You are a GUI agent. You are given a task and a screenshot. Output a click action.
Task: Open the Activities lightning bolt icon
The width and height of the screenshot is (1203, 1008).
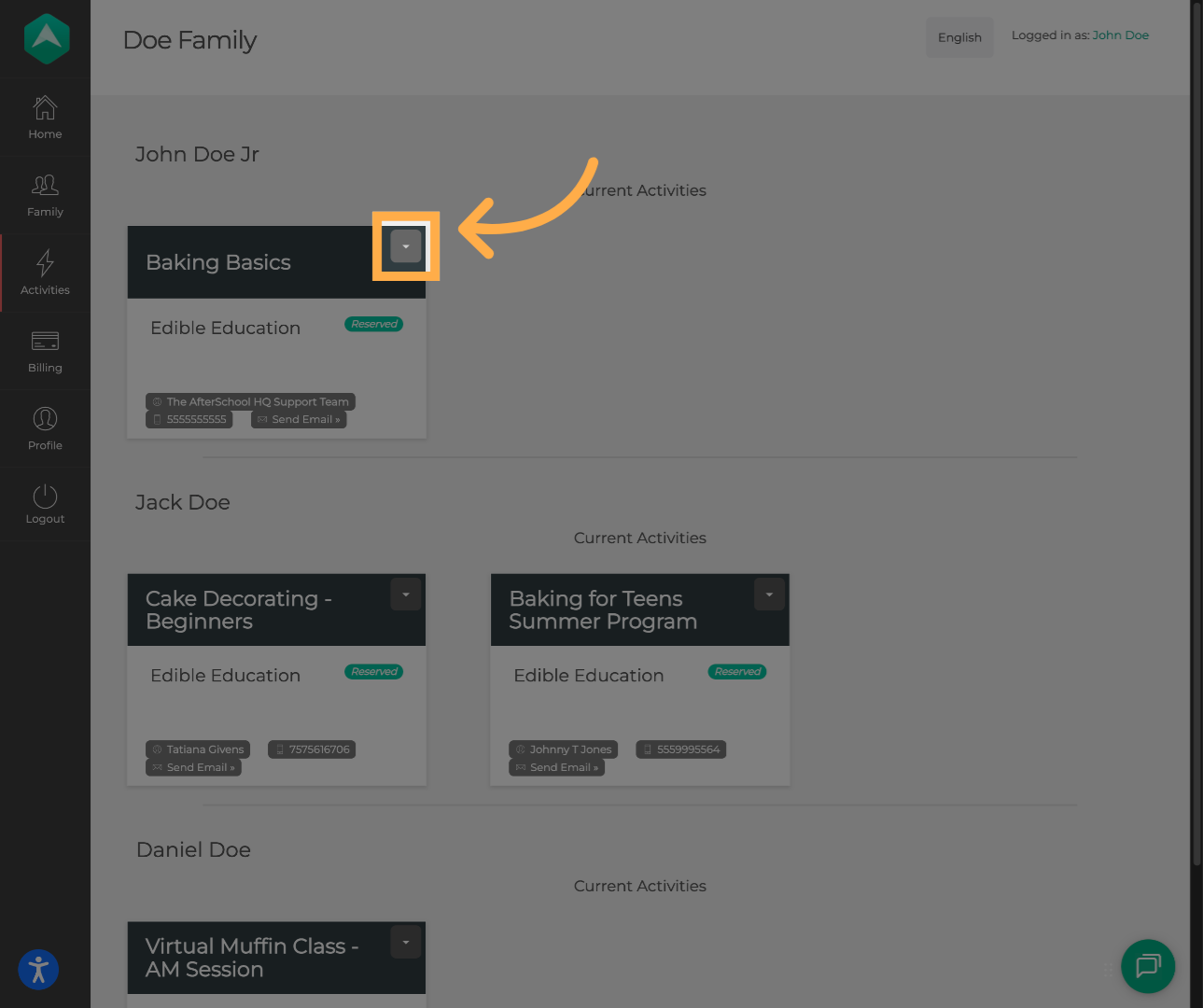[x=45, y=263]
